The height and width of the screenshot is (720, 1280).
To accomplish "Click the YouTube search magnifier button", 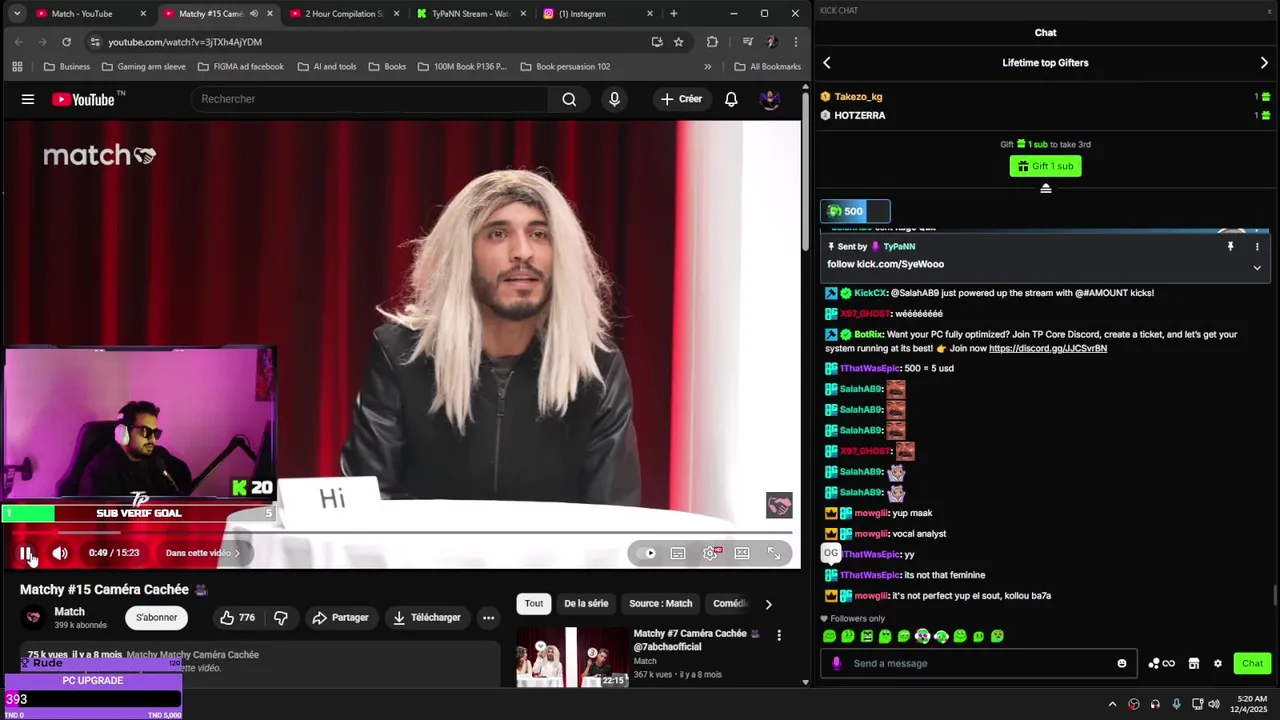I will (569, 99).
